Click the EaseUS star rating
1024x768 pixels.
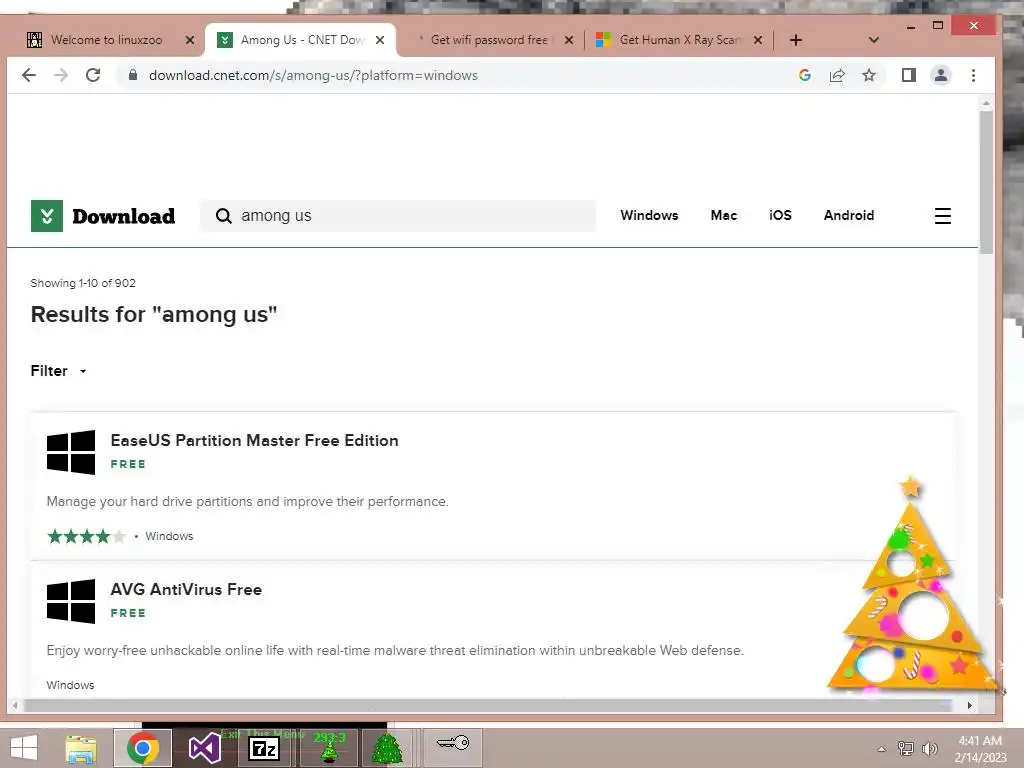coord(86,537)
